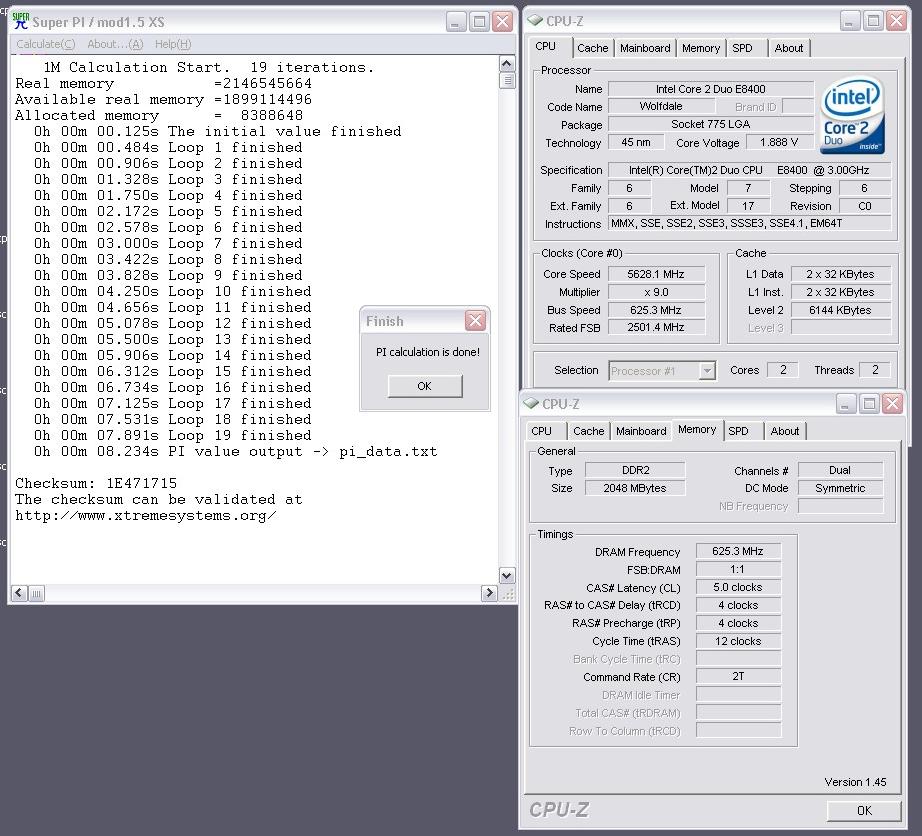The width and height of the screenshot is (922, 836).
Task: Click the Loop 19 finished line
Action: [x=173, y=436]
